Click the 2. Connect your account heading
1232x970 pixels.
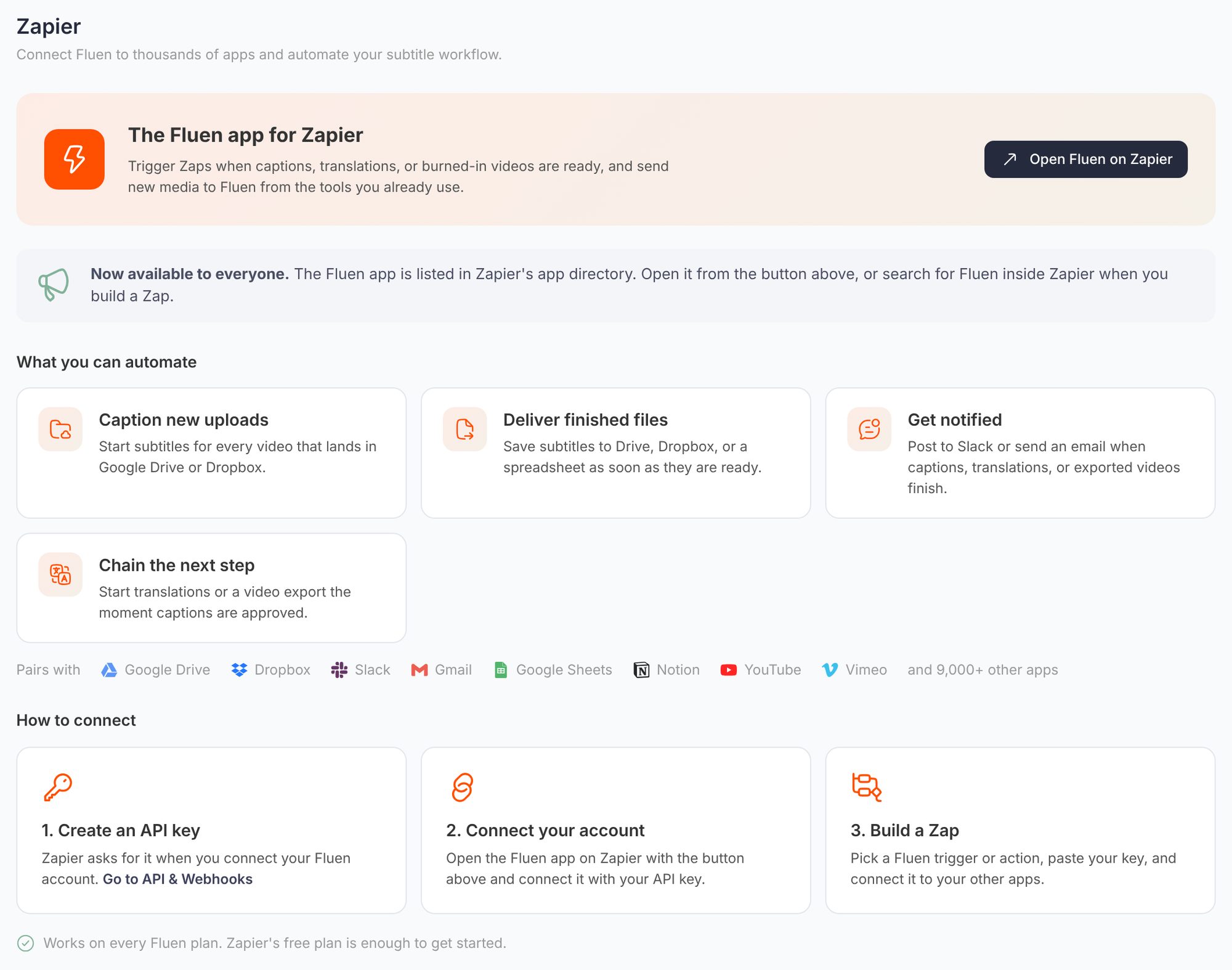(x=545, y=830)
